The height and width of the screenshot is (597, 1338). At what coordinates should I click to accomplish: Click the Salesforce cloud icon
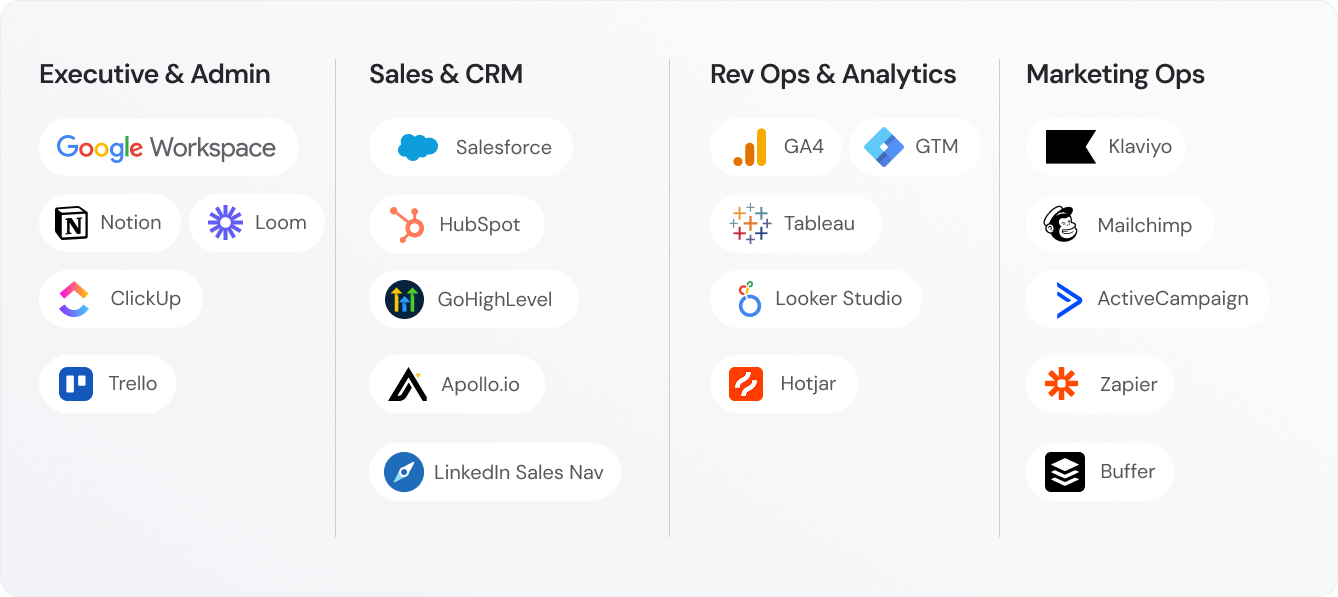(x=418, y=147)
